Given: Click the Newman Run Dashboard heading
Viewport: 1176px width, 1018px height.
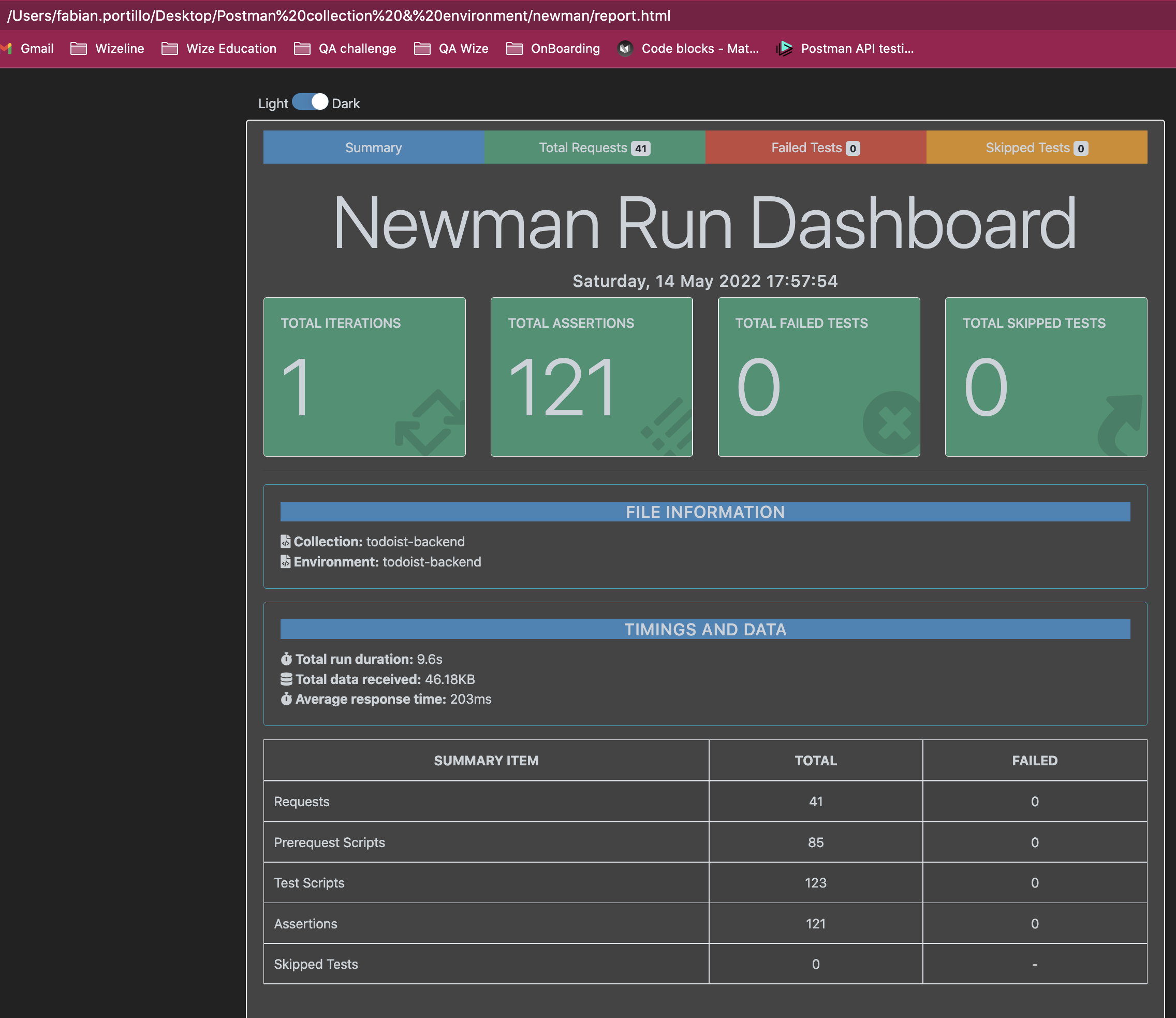Looking at the screenshot, I should pyautogui.click(x=704, y=223).
